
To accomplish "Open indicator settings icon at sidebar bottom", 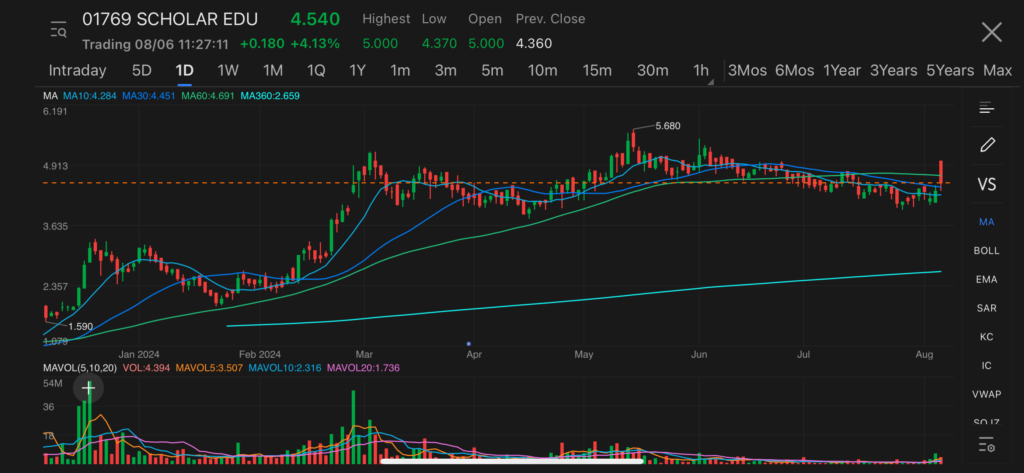I will point(986,445).
